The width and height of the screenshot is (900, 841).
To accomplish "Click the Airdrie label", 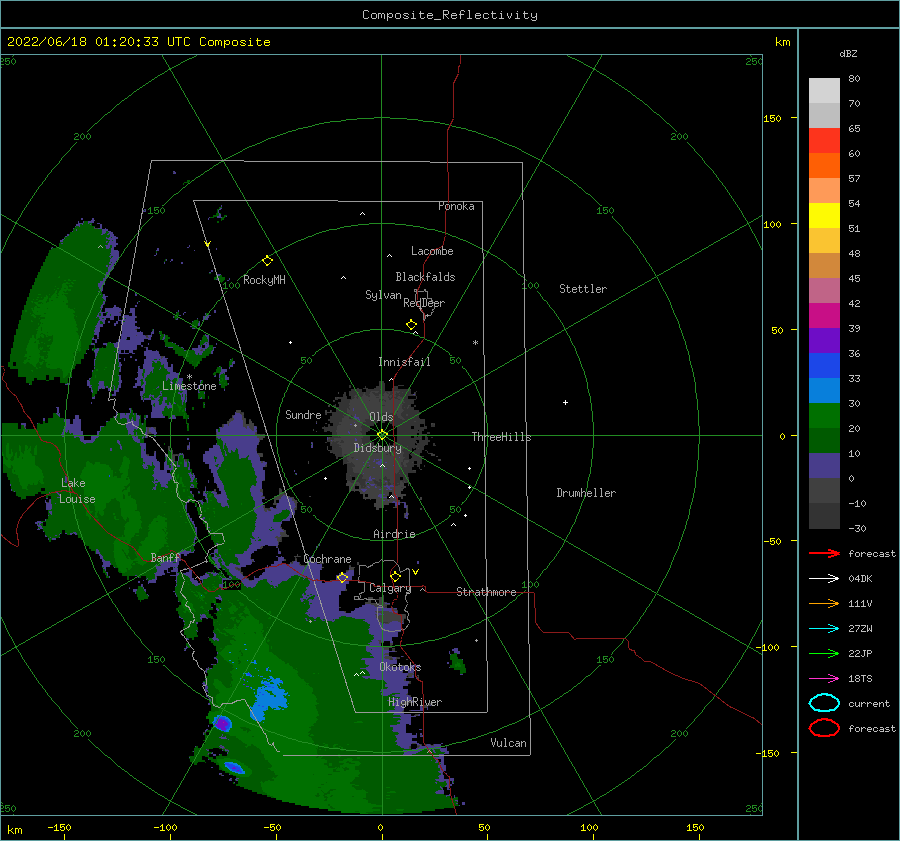I will point(394,534).
